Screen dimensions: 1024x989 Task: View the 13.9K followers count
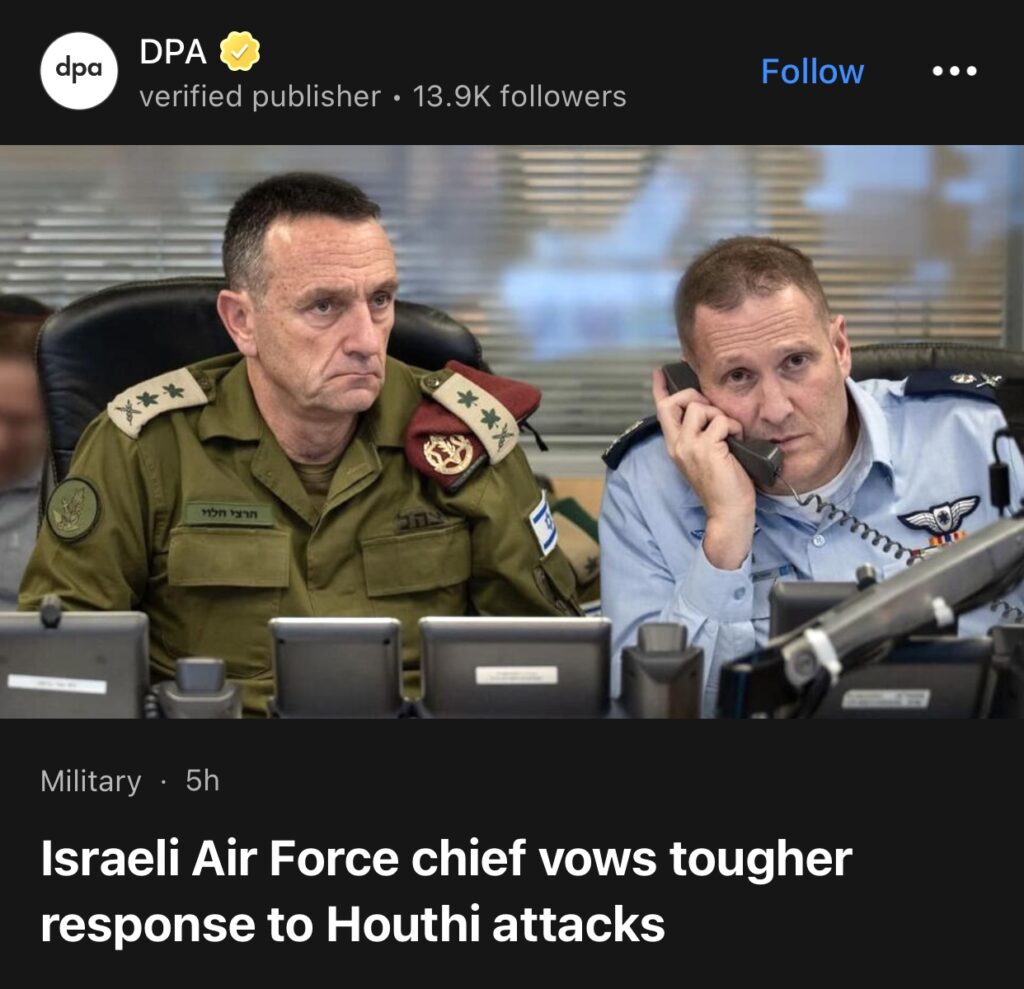point(519,97)
